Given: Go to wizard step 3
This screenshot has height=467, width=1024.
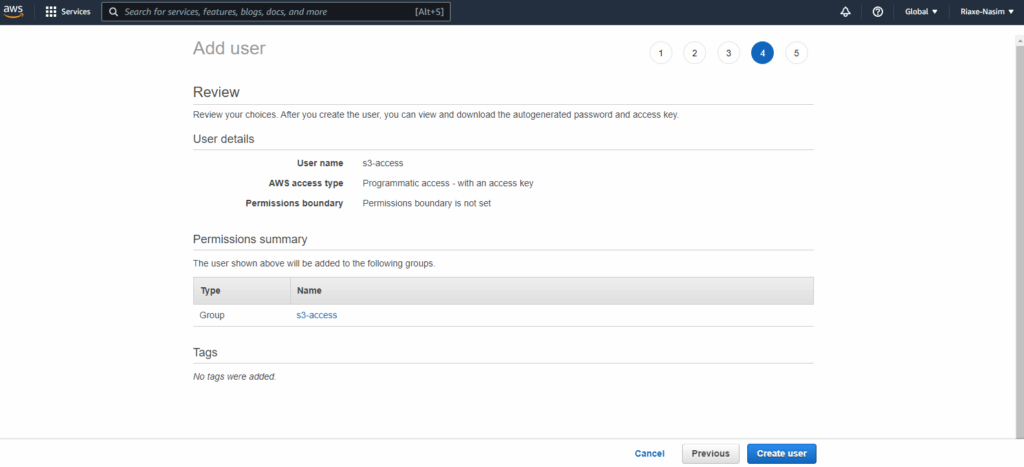Looking at the screenshot, I should 728,53.
